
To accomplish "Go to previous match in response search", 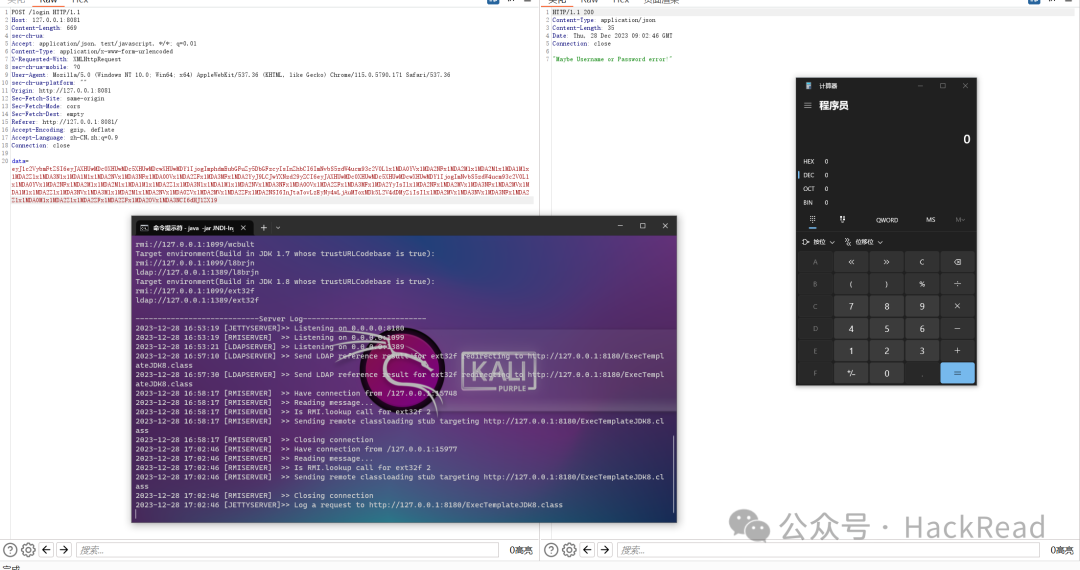I will click(x=587, y=549).
